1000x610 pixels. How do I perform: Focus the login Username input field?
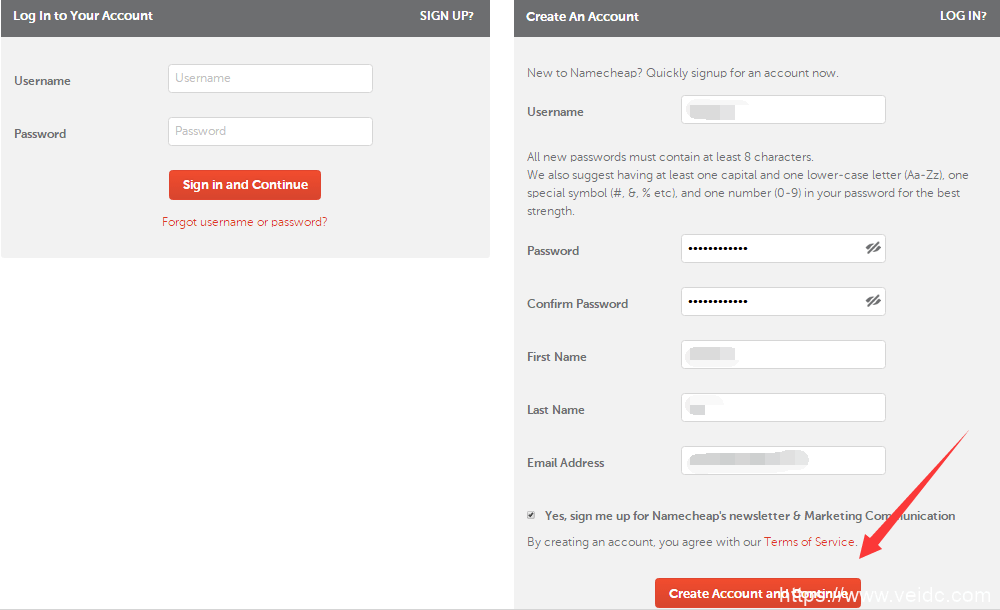coord(270,79)
